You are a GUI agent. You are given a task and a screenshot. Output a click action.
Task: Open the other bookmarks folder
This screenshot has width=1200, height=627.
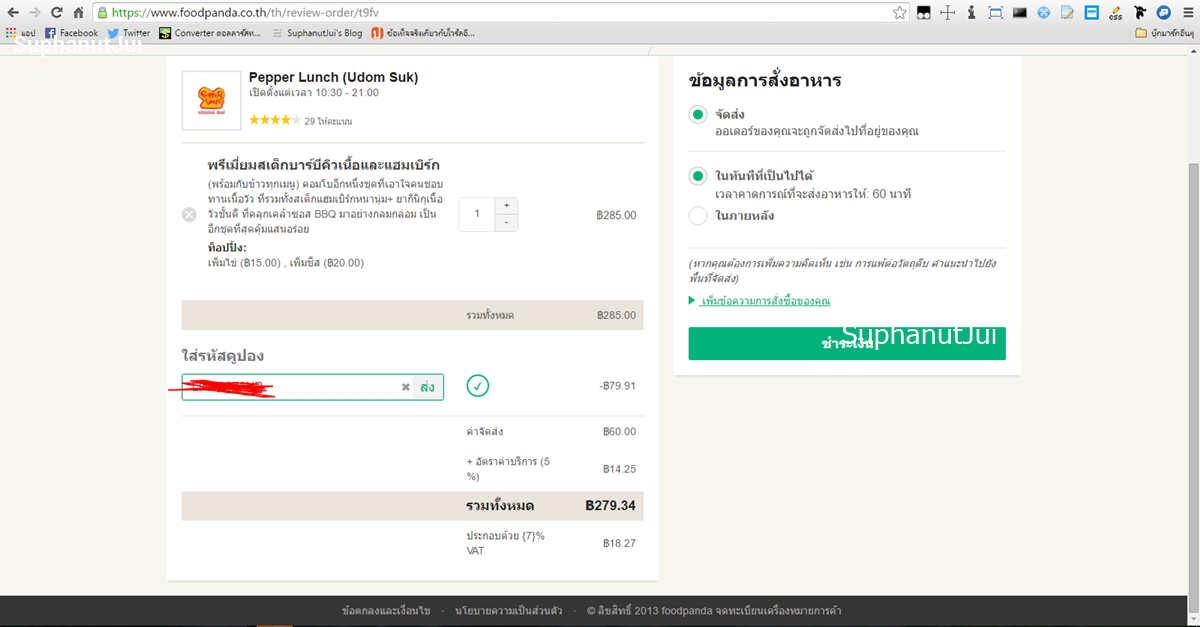coord(1164,33)
